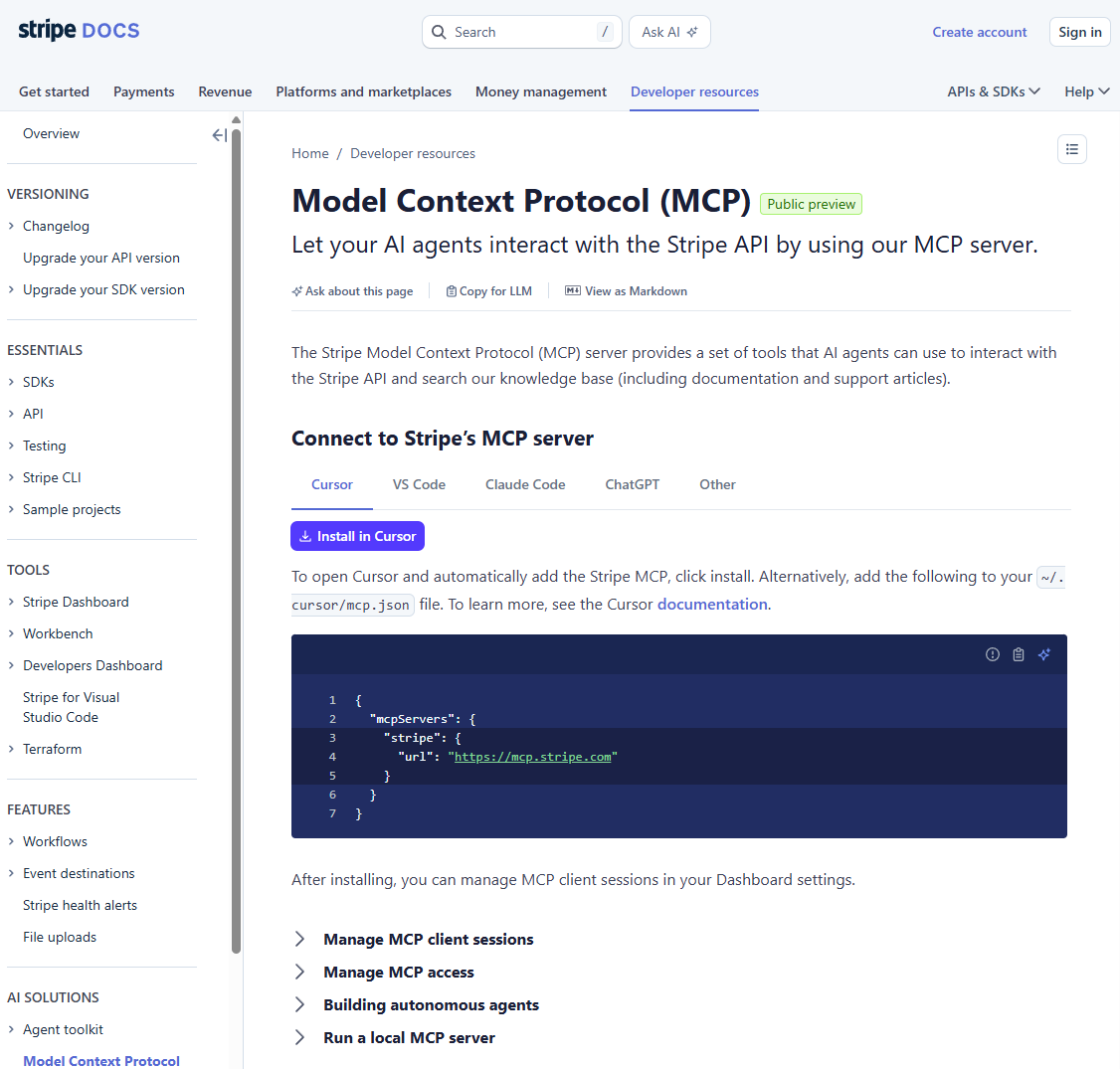Viewport: 1120px width, 1069px height.
Task: Open the Cursor documentation link
Action: click(x=712, y=605)
